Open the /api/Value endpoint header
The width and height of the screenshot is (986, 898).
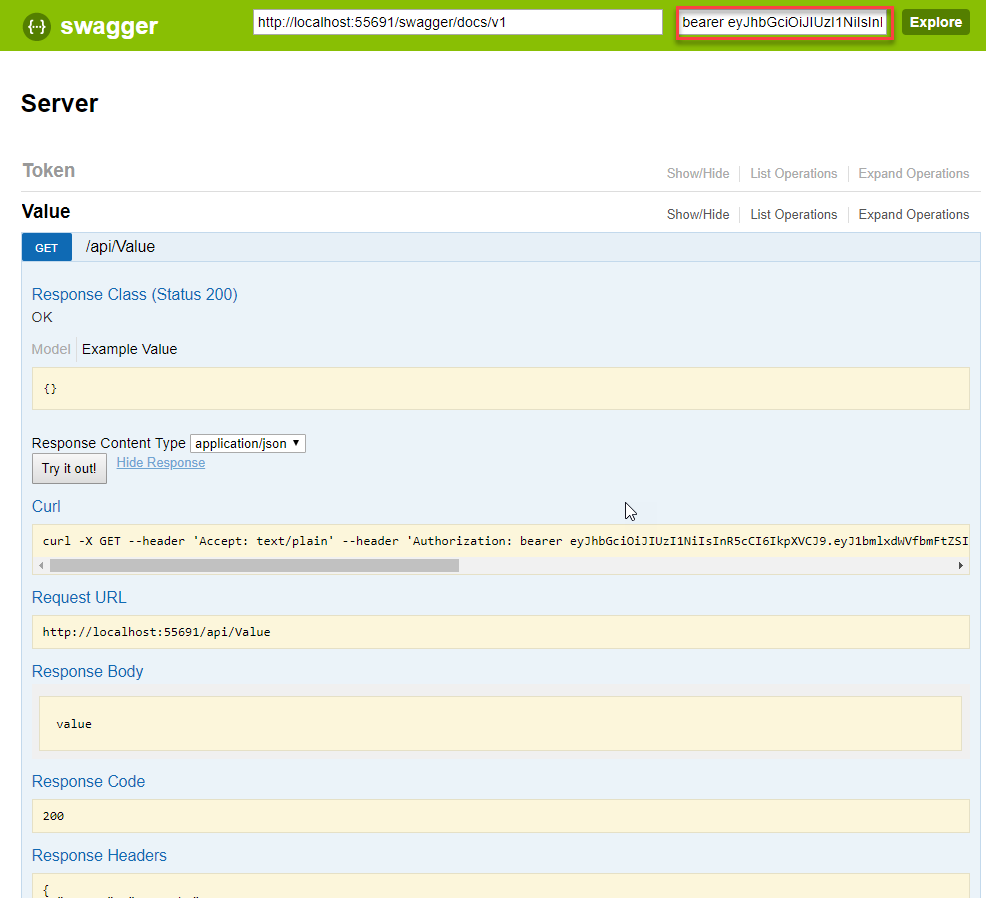119,246
